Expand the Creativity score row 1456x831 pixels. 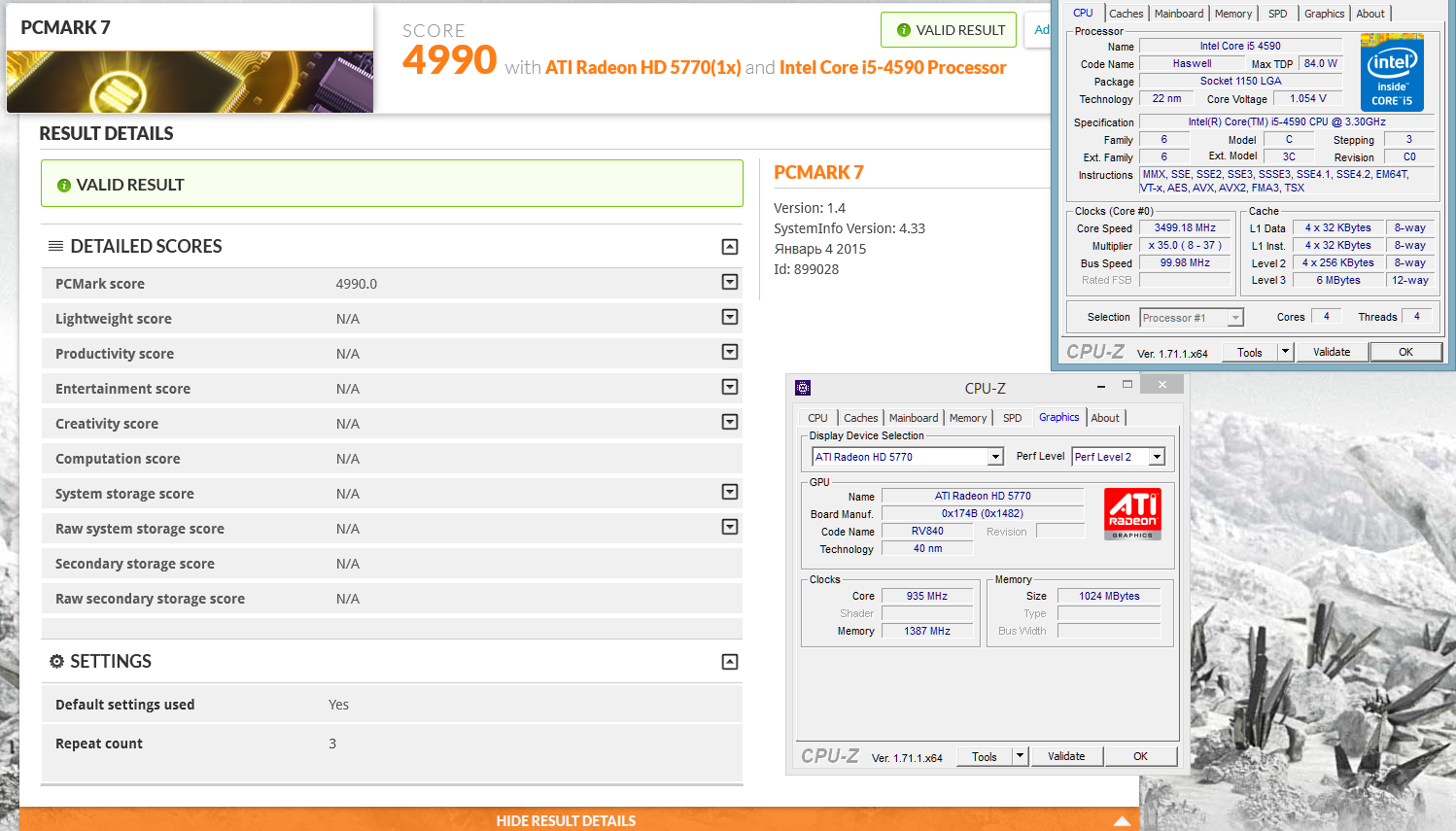tap(730, 422)
